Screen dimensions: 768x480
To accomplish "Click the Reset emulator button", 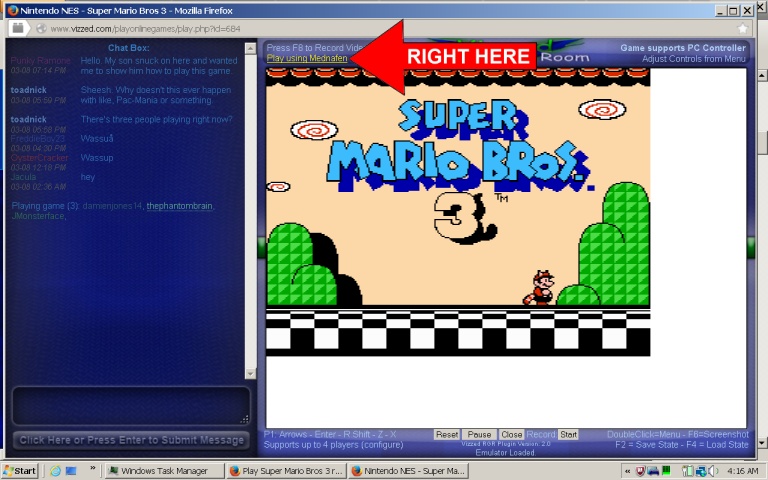I will click(x=447, y=434).
